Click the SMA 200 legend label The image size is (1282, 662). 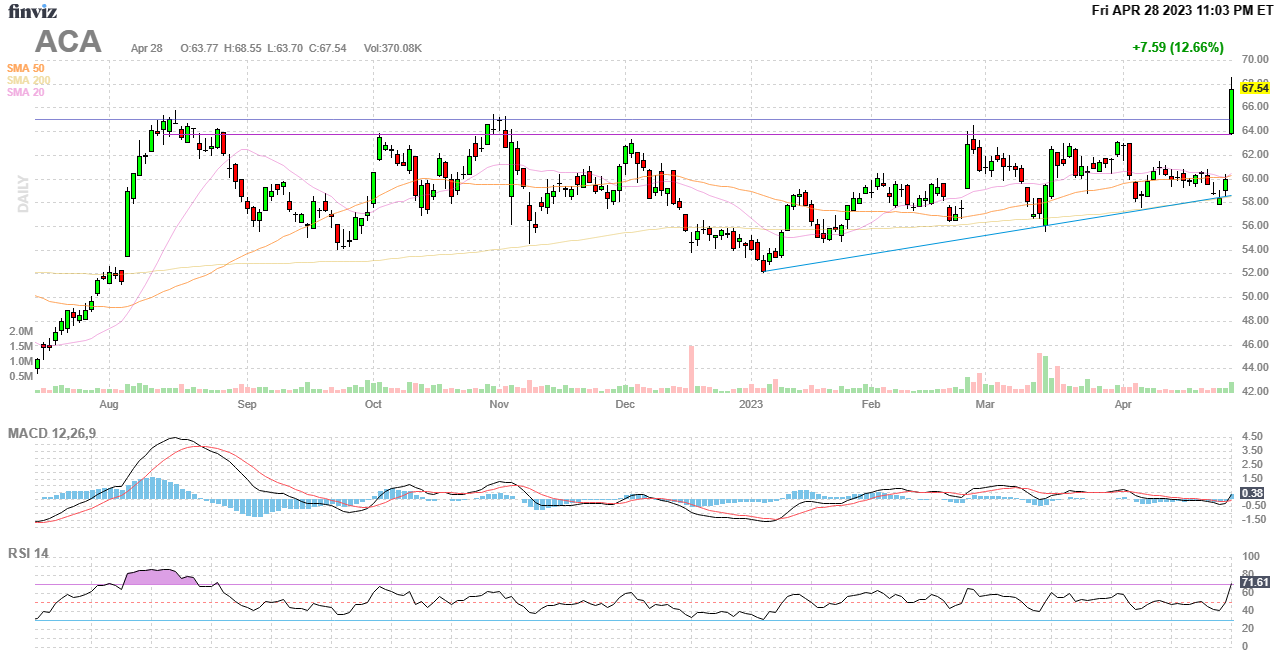[x=28, y=80]
